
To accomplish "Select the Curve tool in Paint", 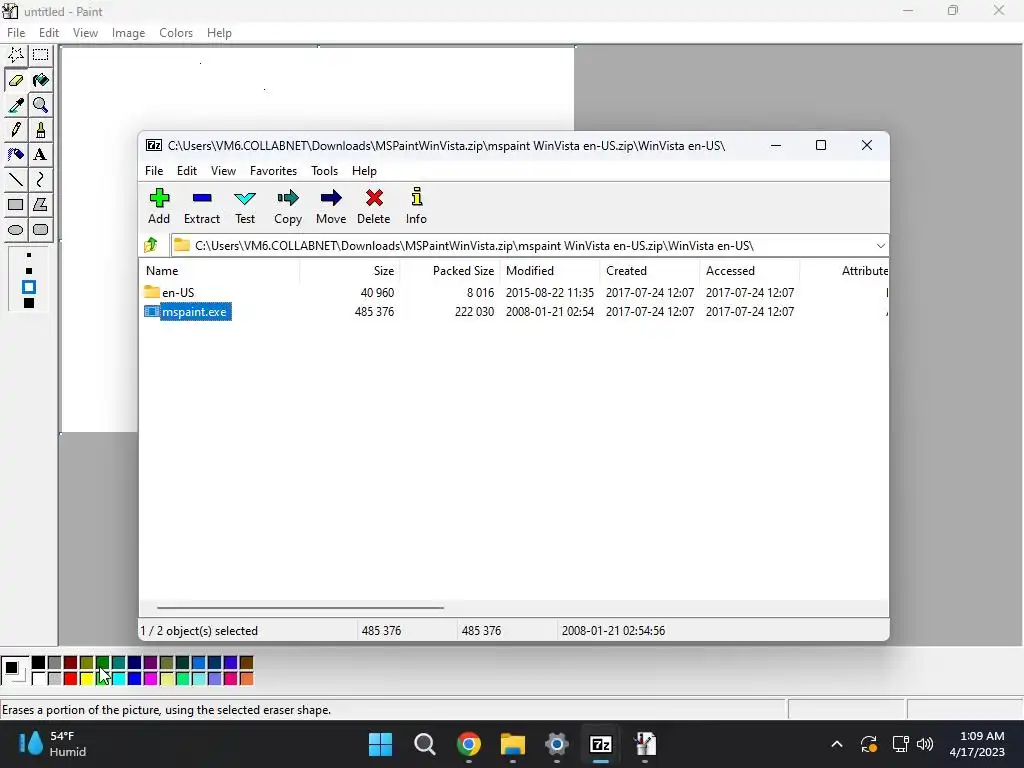I will click(40, 180).
